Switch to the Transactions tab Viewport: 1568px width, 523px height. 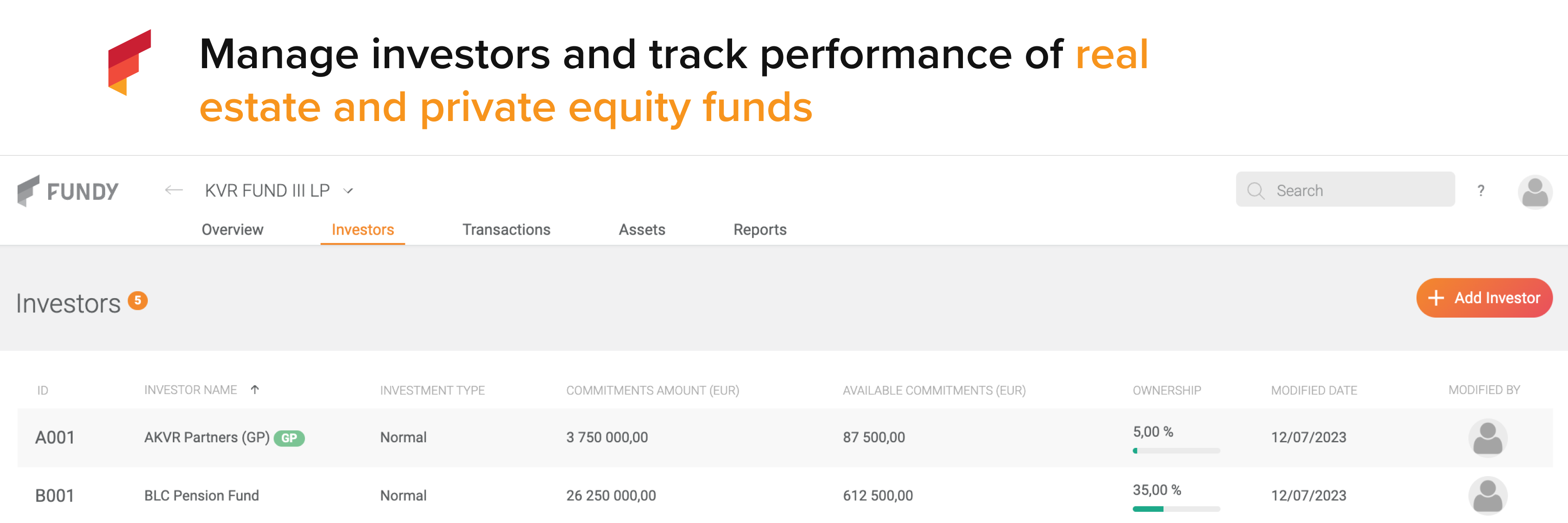506,230
